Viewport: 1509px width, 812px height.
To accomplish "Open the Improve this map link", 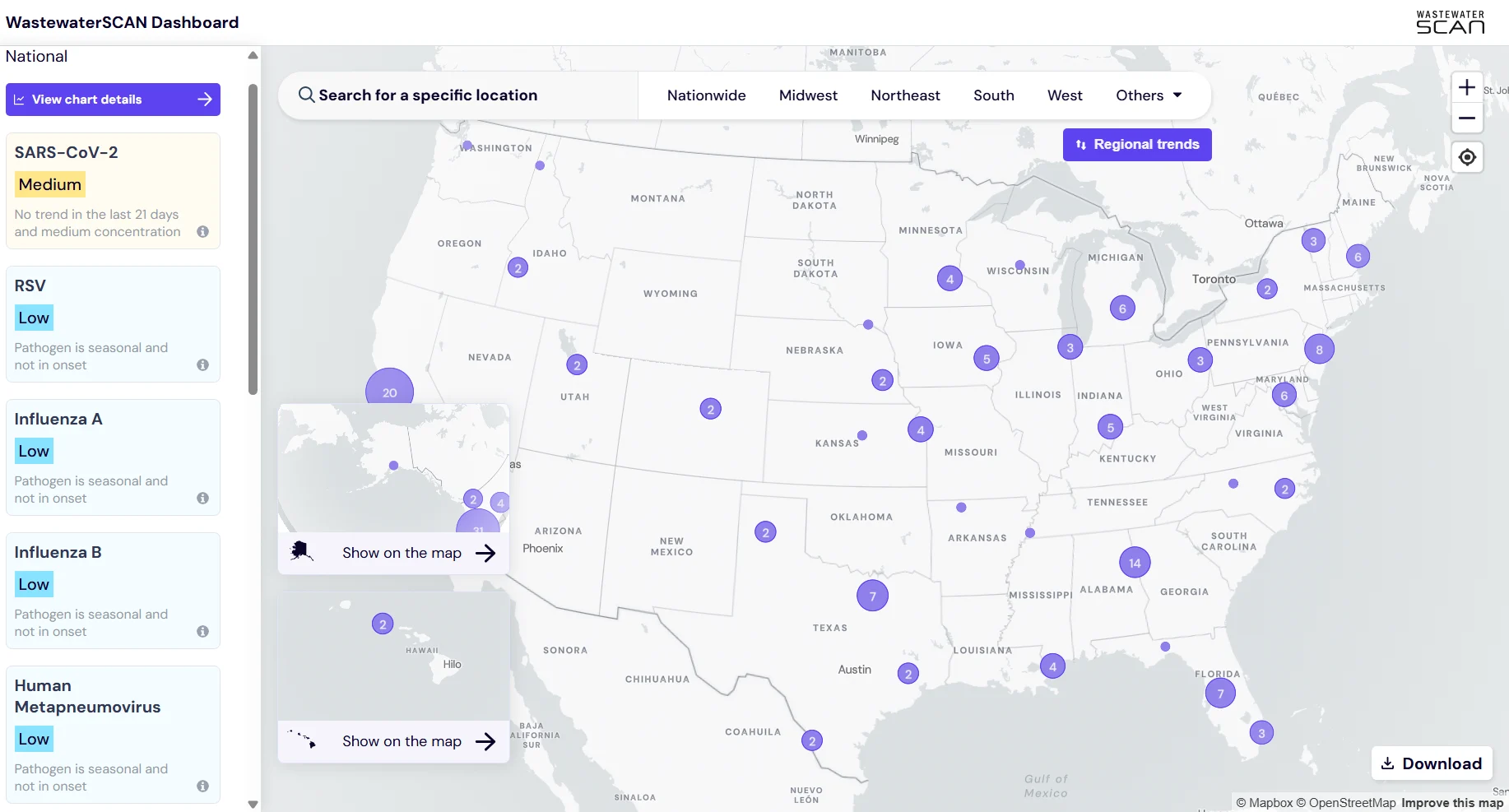I will [1452, 803].
